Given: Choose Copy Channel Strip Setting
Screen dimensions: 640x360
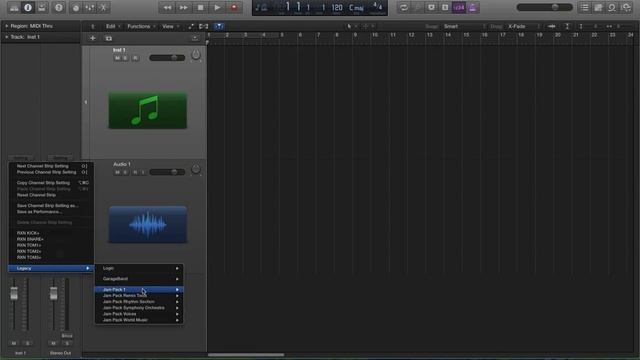Looking at the screenshot, I should click(51, 183).
